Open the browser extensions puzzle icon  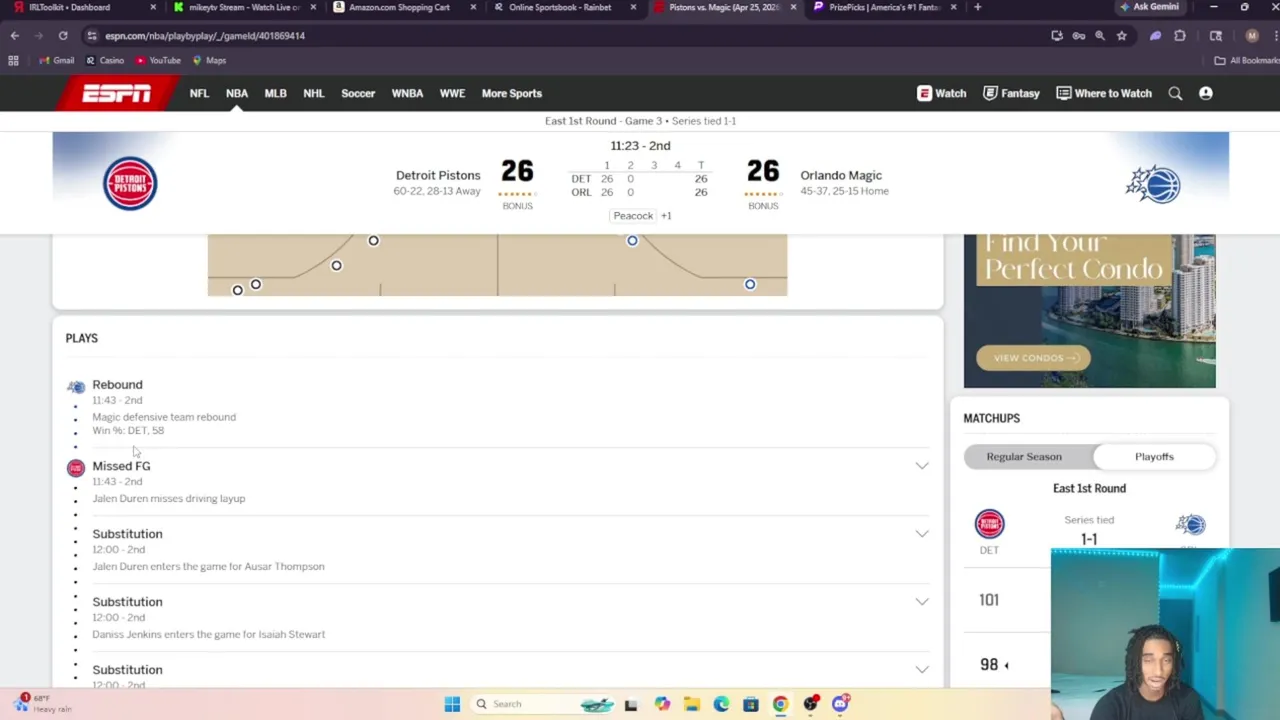(x=1180, y=36)
